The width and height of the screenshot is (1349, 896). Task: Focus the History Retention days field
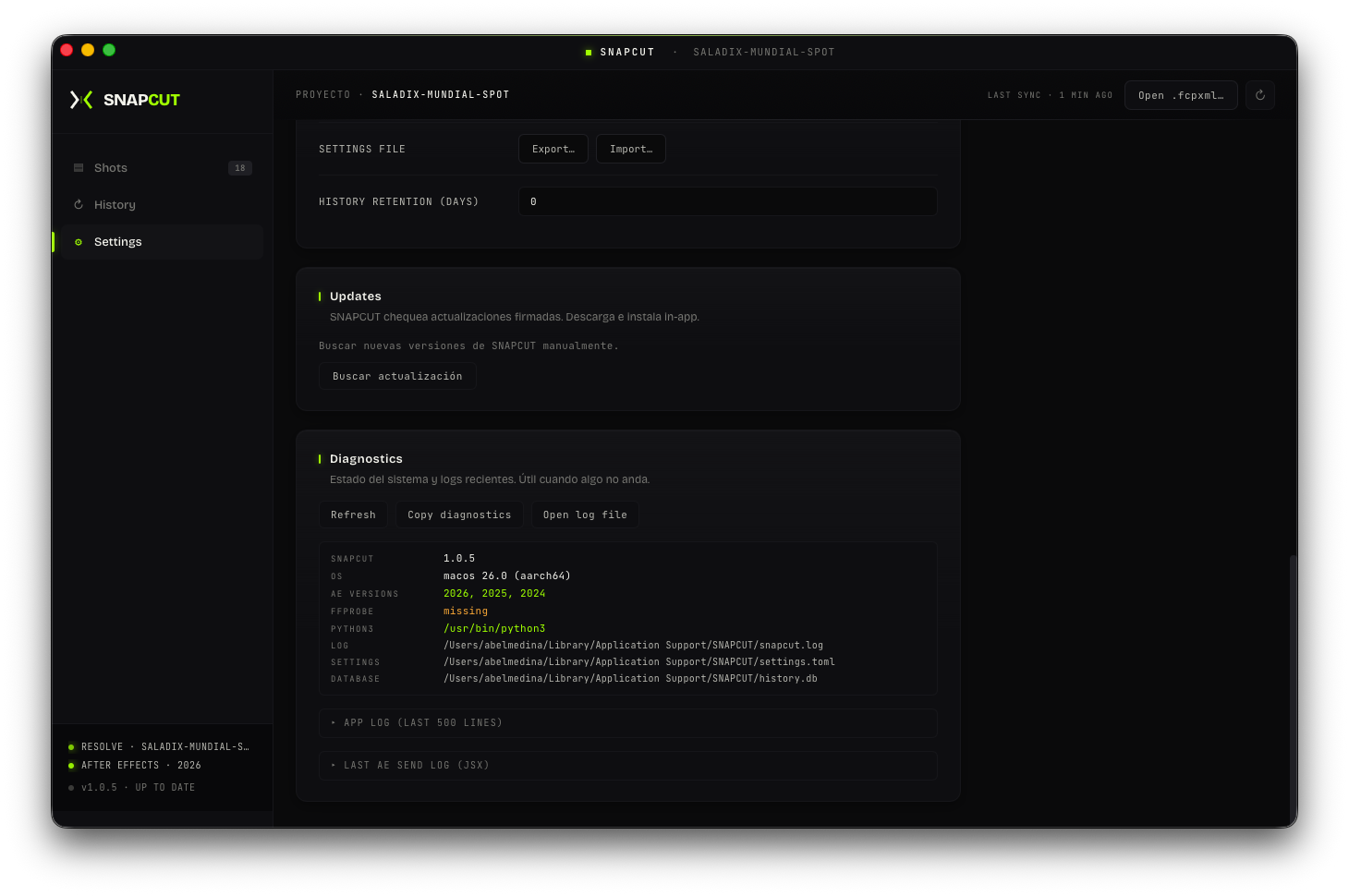(x=728, y=201)
